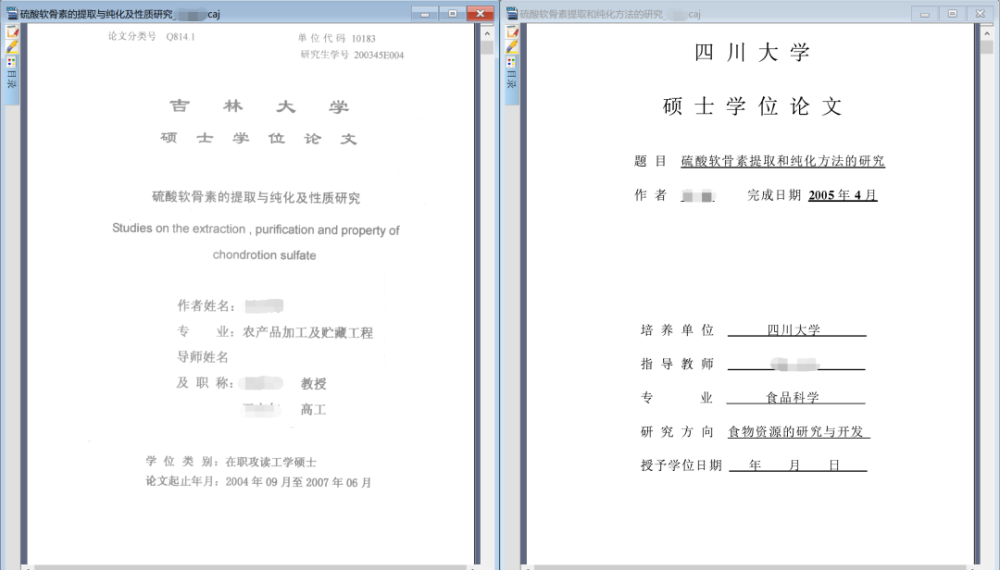
Task: Click the annotation note icon in the right window
Action: click(x=512, y=32)
